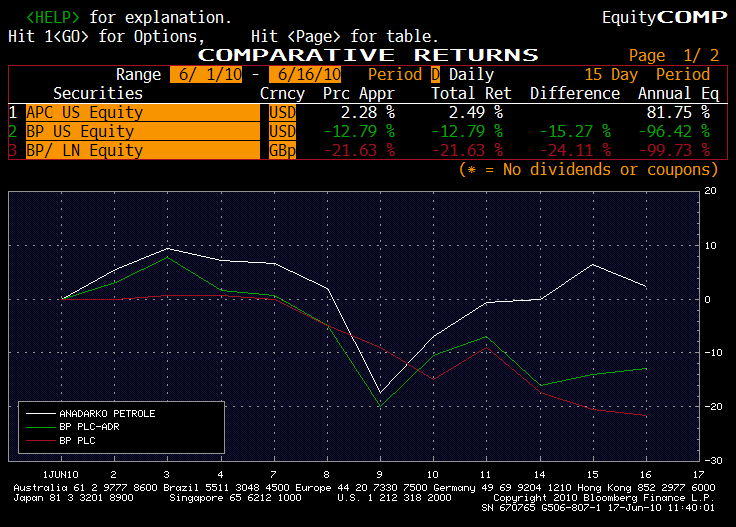
Task: Click the range end date field 6/16/10
Action: pos(306,75)
